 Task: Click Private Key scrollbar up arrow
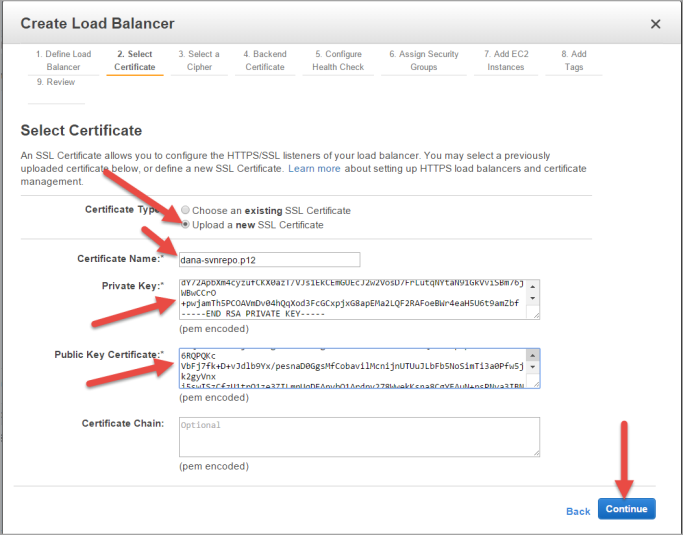pos(532,286)
